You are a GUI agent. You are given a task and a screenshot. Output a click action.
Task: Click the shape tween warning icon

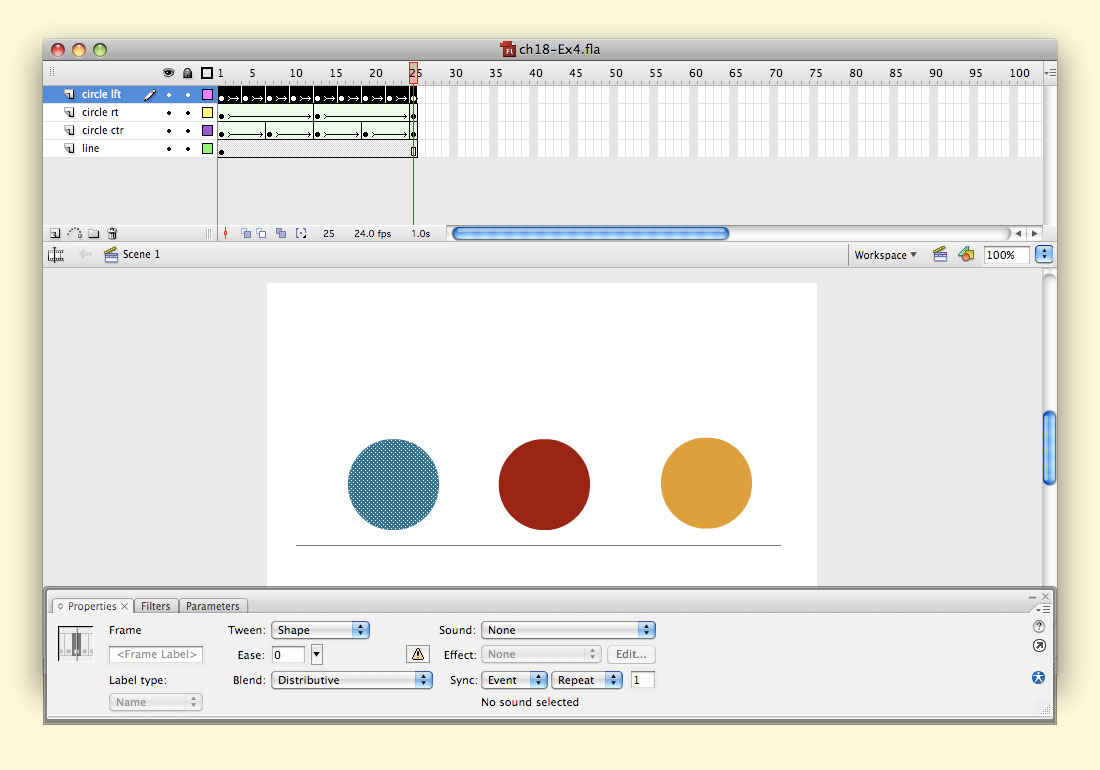[x=417, y=655]
